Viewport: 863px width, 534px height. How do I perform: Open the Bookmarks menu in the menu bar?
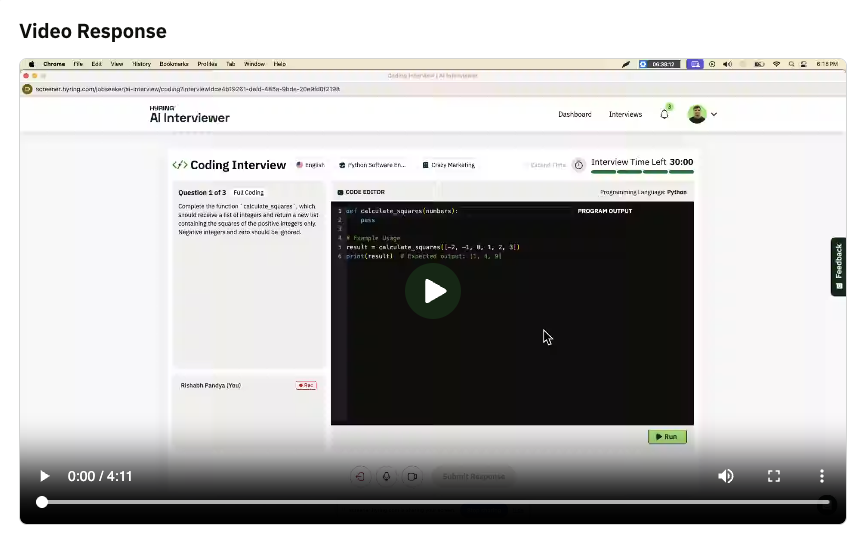click(173, 64)
